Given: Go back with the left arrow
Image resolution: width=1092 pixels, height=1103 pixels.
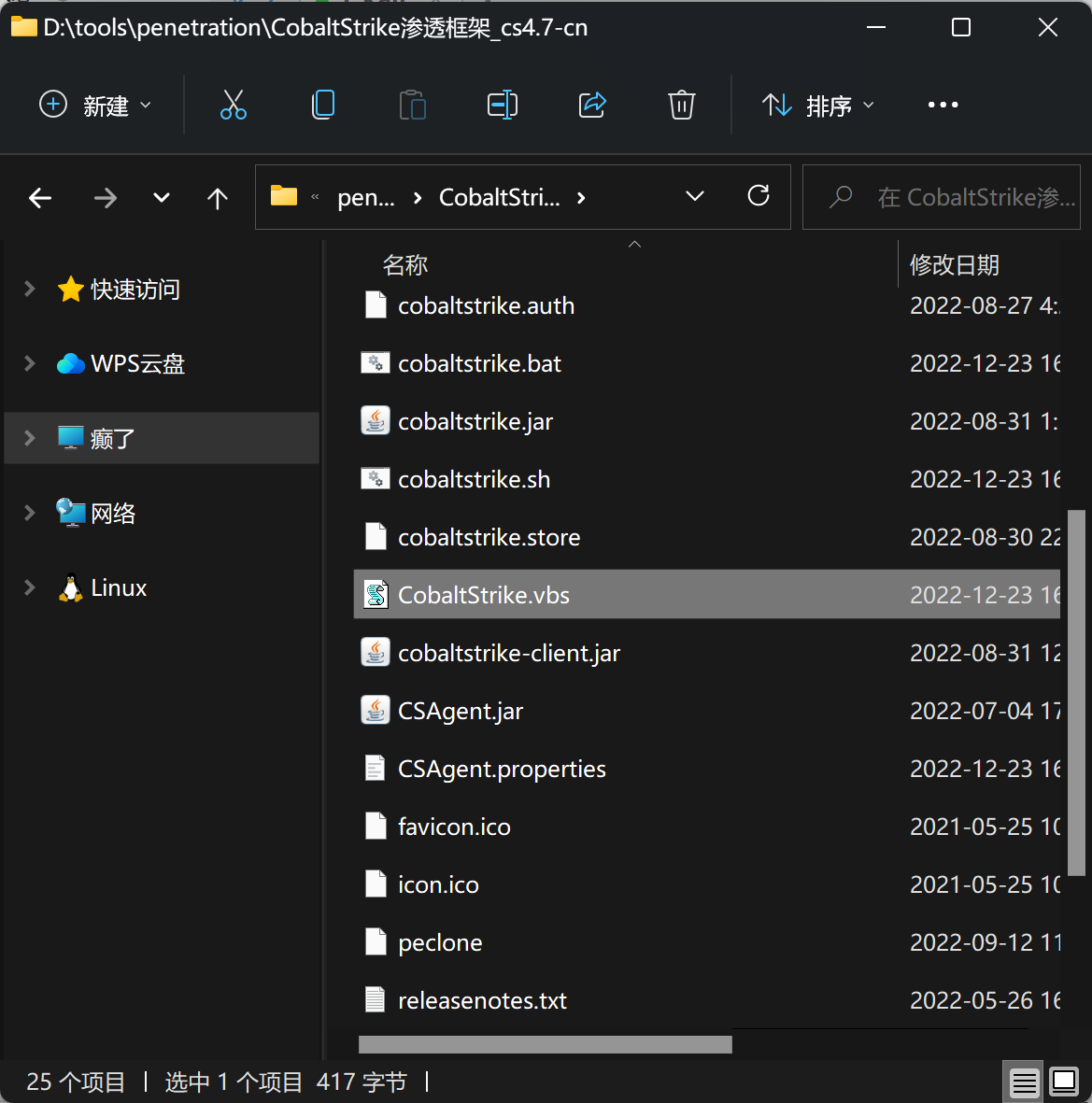Looking at the screenshot, I should [40, 198].
